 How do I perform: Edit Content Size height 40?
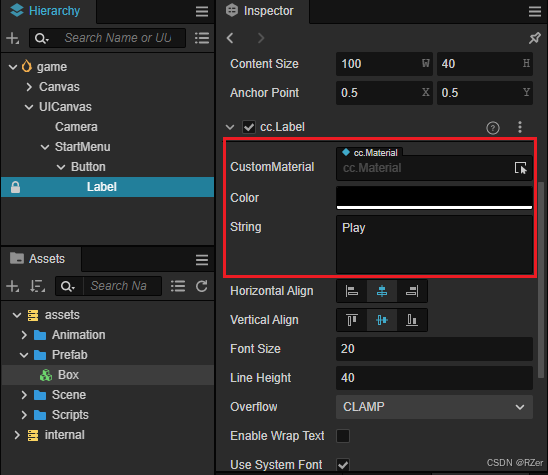pyautogui.click(x=485, y=64)
